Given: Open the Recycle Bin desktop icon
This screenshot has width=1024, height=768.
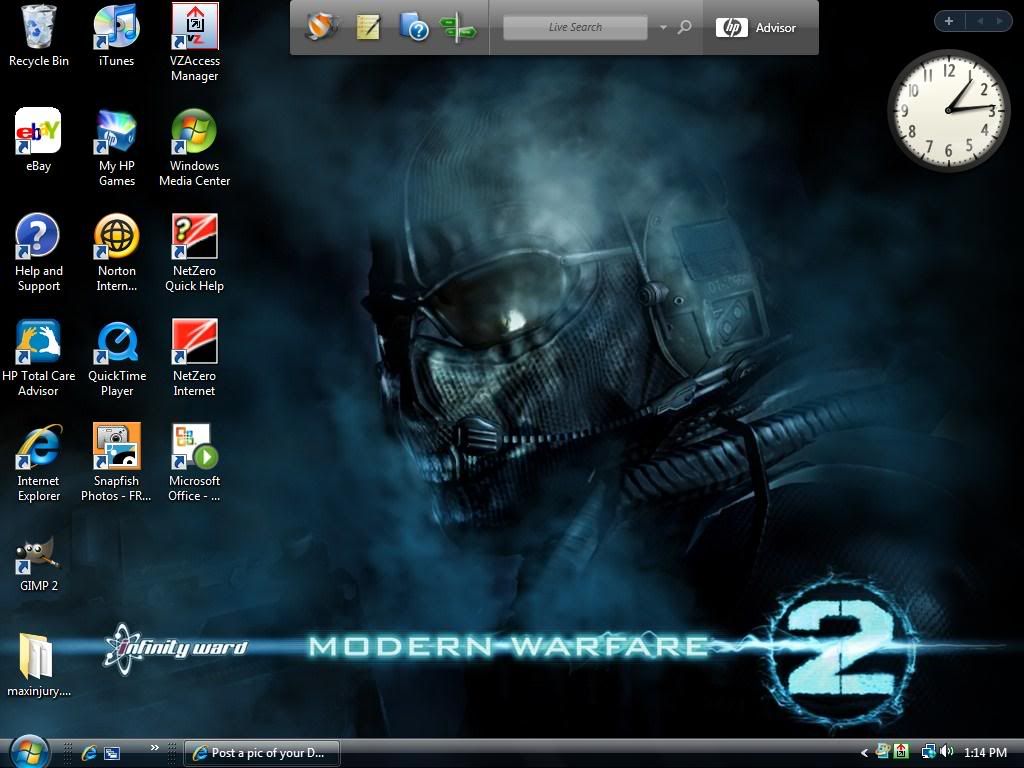Looking at the screenshot, I should point(39,36).
